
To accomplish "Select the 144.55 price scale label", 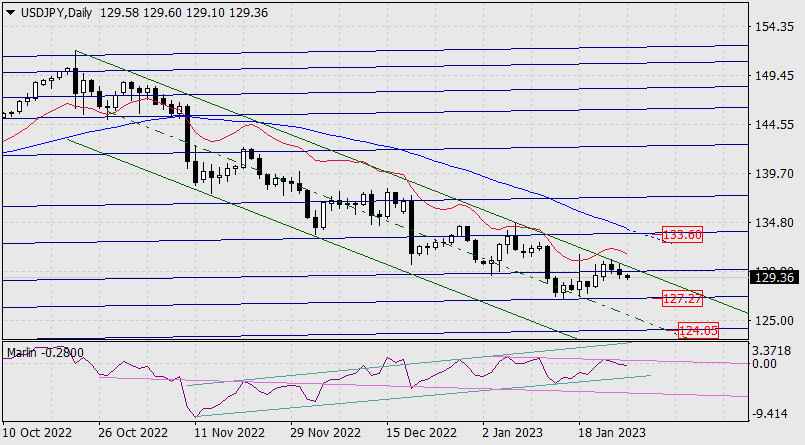I will tap(776, 125).
